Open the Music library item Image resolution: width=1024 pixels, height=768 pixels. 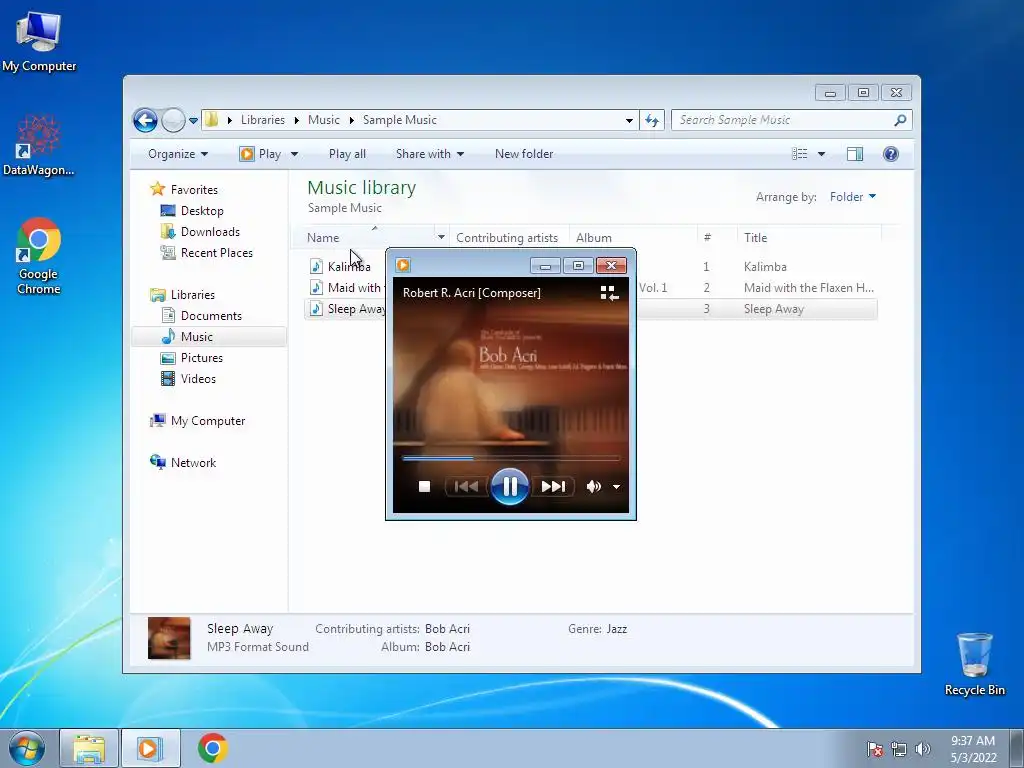click(196, 337)
